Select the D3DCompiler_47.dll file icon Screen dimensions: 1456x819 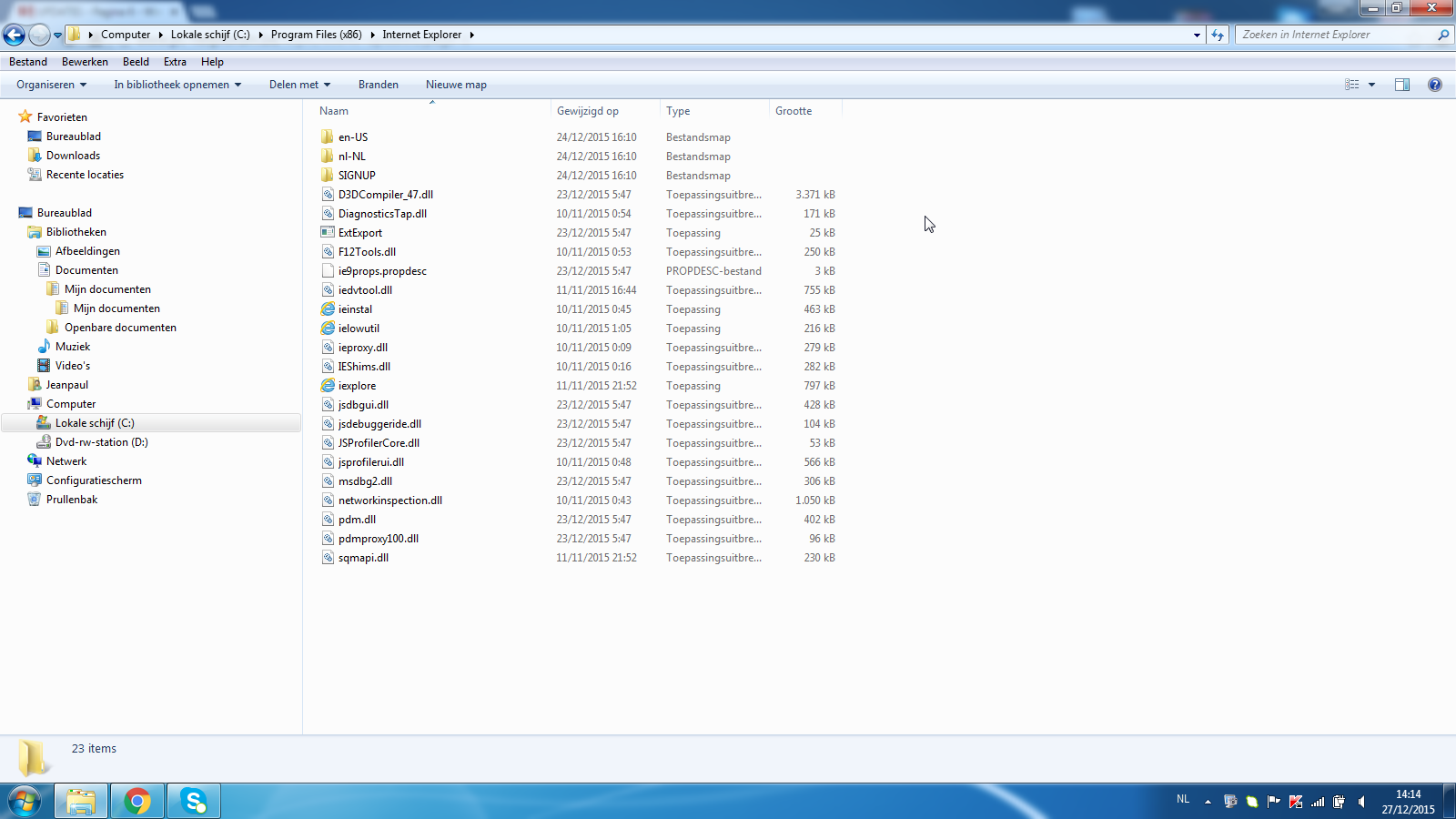click(328, 195)
